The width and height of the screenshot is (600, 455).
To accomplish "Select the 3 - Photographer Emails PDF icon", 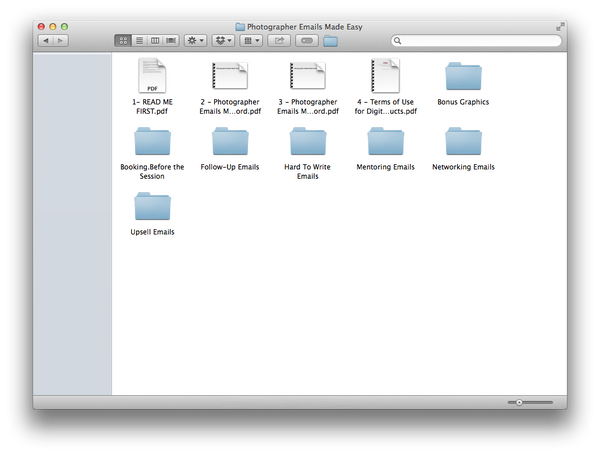I will pyautogui.click(x=308, y=75).
